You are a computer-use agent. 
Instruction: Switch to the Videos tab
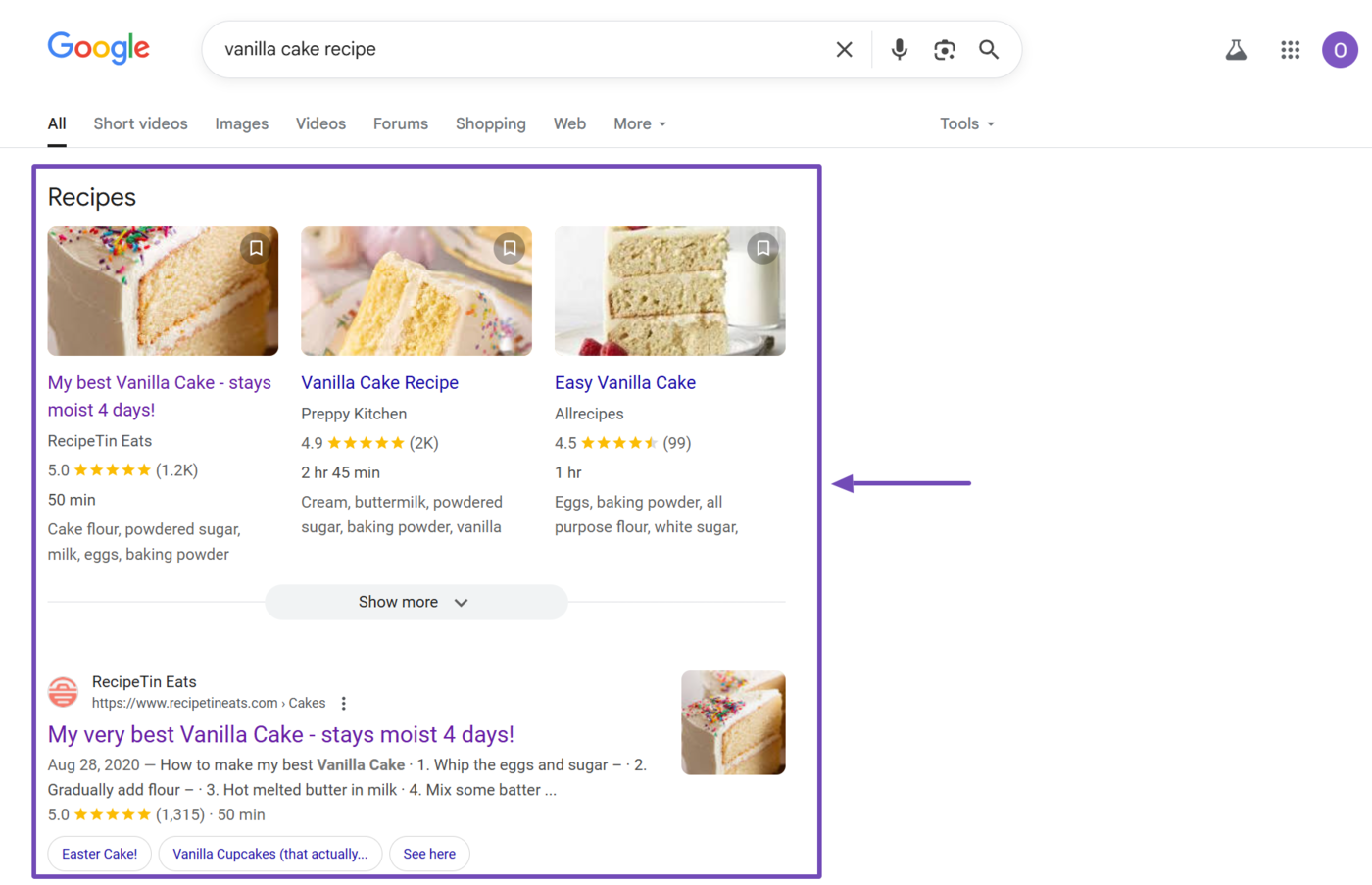(320, 123)
